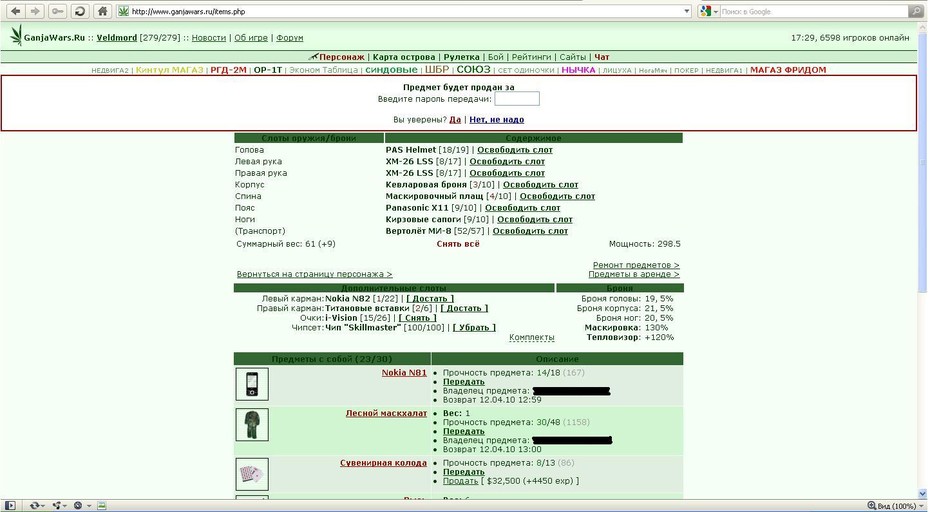Click the Снять всё link
The height and width of the screenshot is (512, 930).
[x=458, y=244]
